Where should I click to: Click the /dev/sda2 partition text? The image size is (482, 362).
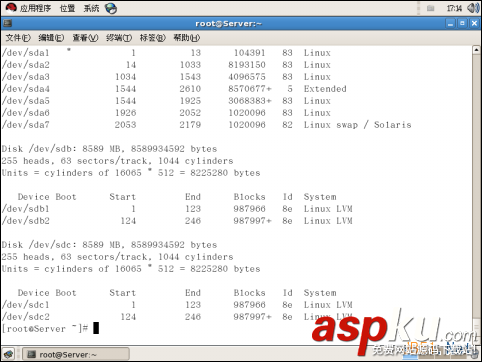26,65
